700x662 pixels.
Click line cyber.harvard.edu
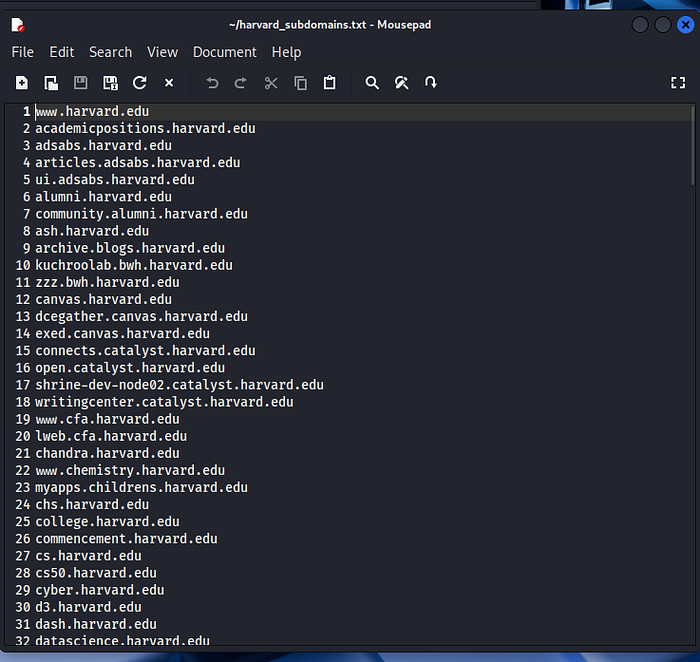point(100,591)
